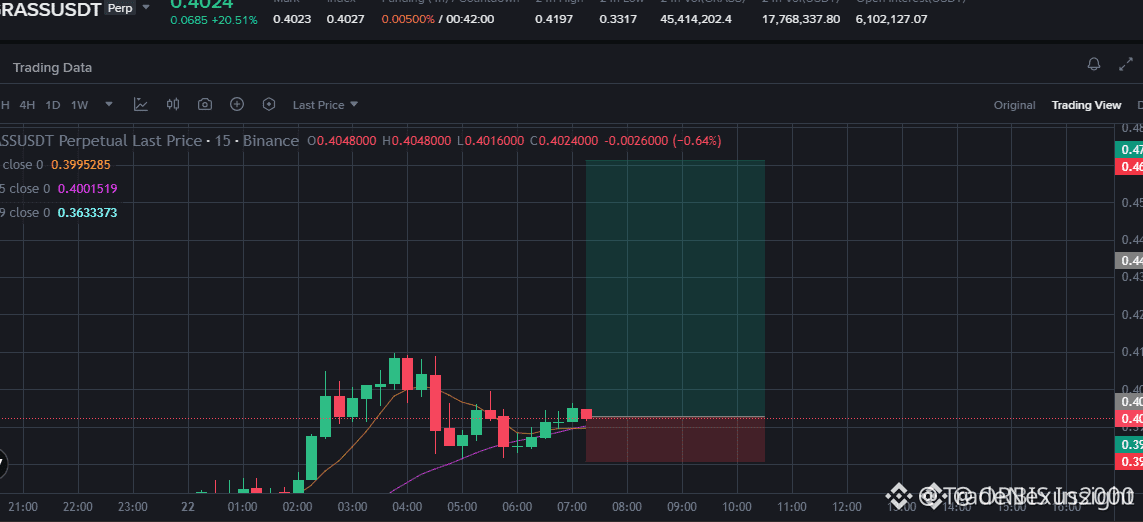Click the 24h high value 0.4197

click(x=552, y=19)
